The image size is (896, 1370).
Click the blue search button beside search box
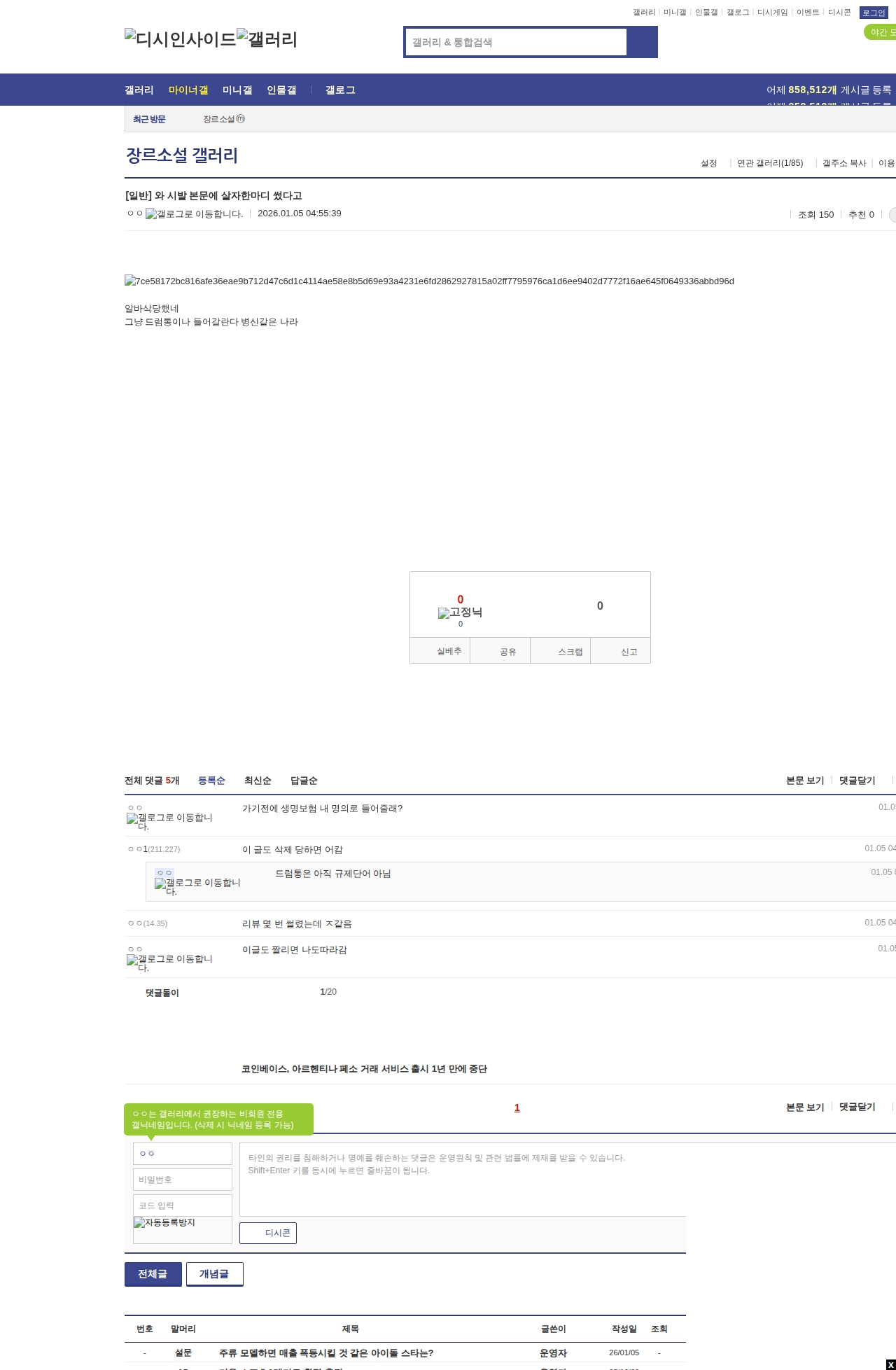pyautogui.click(x=642, y=42)
